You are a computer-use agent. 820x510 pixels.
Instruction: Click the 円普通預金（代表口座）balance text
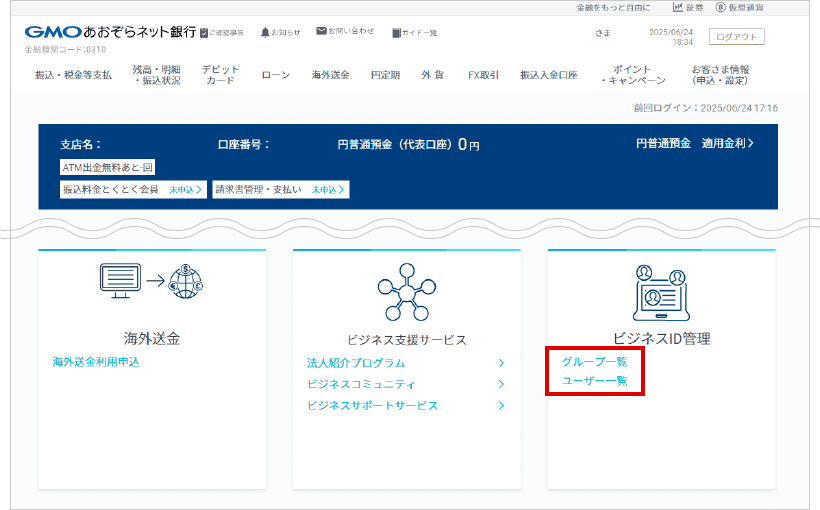point(408,144)
